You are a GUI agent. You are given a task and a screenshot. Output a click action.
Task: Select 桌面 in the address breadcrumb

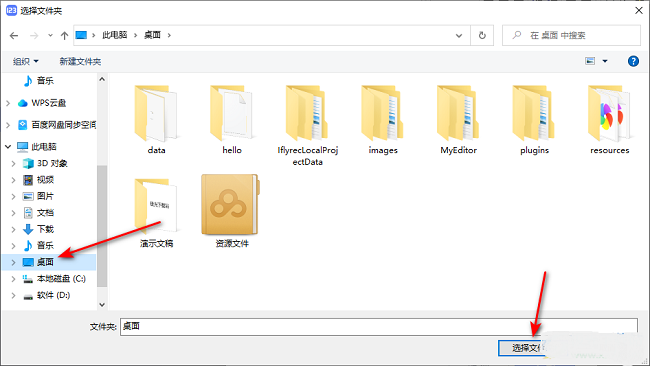[x=152, y=35]
